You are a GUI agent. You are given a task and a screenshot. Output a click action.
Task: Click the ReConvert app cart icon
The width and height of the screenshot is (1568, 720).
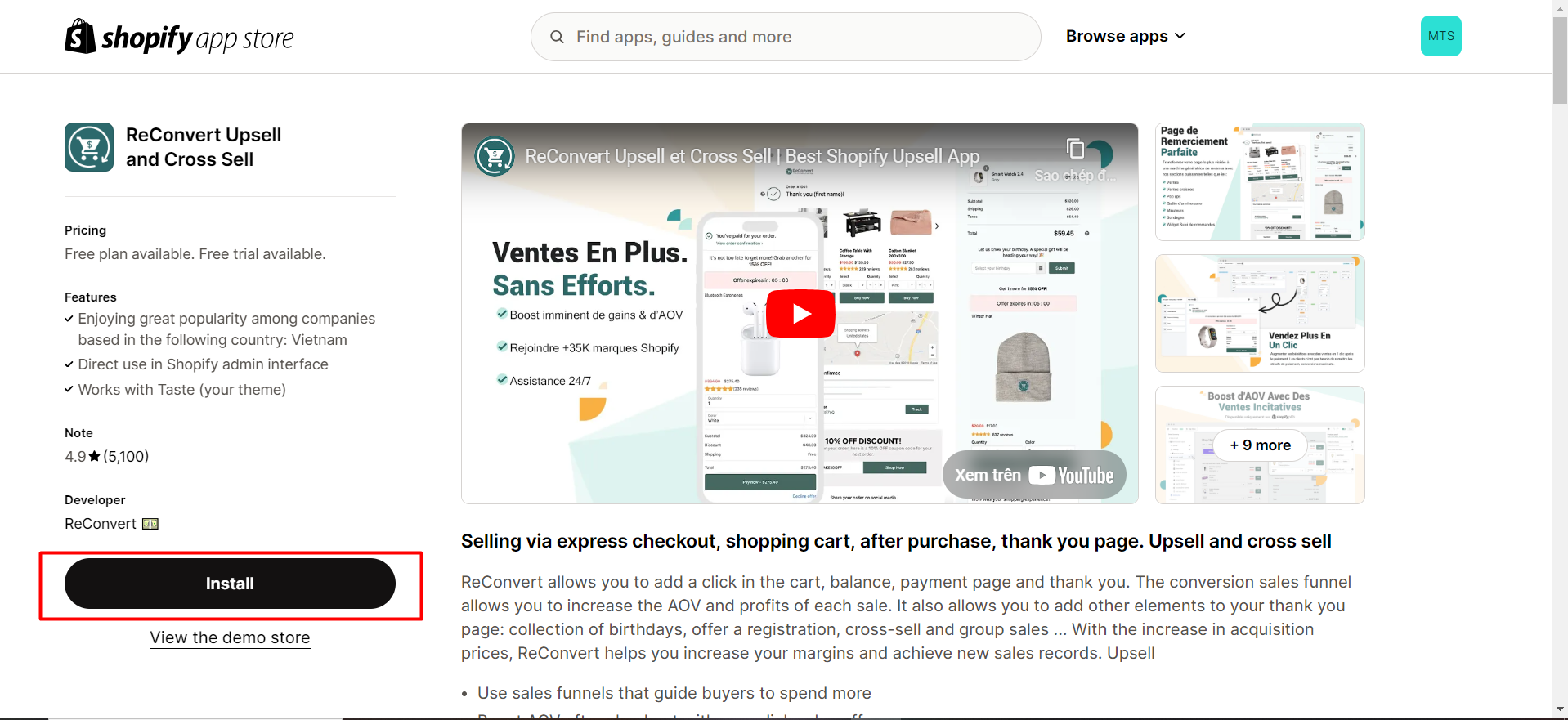89,147
